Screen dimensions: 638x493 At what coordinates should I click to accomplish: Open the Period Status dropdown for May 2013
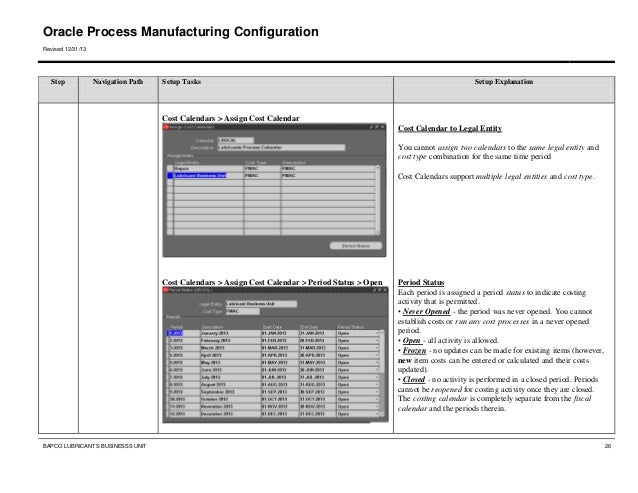[357, 362]
